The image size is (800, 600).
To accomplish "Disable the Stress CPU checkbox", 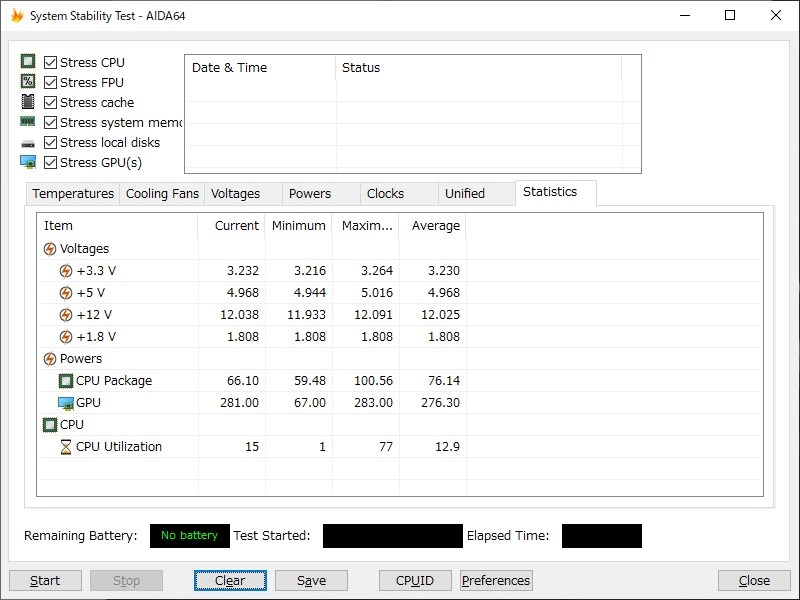I will pyautogui.click(x=51, y=62).
